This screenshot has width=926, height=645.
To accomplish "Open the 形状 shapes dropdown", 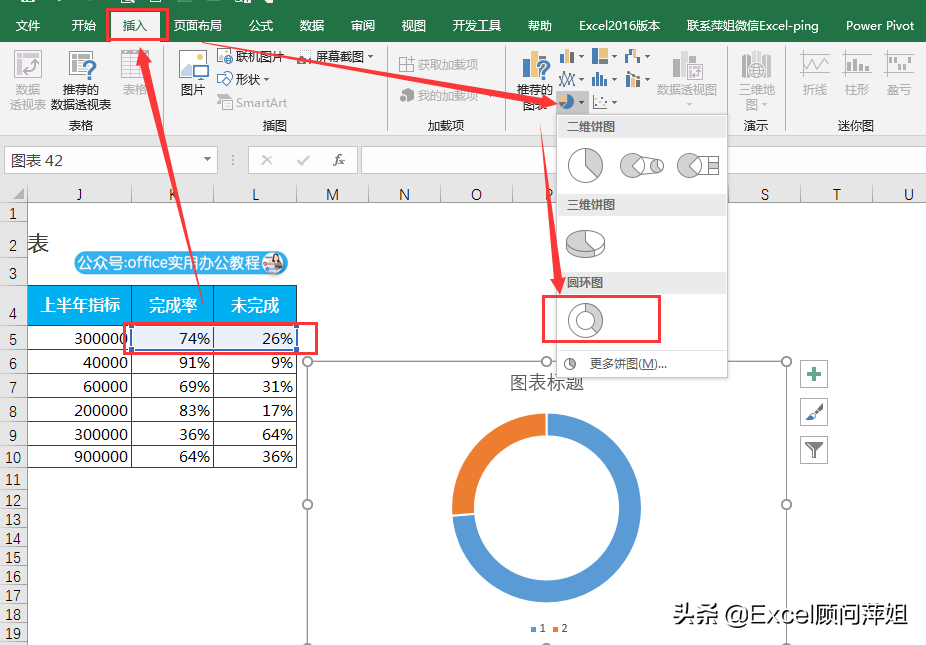I will [x=243, y=79].
